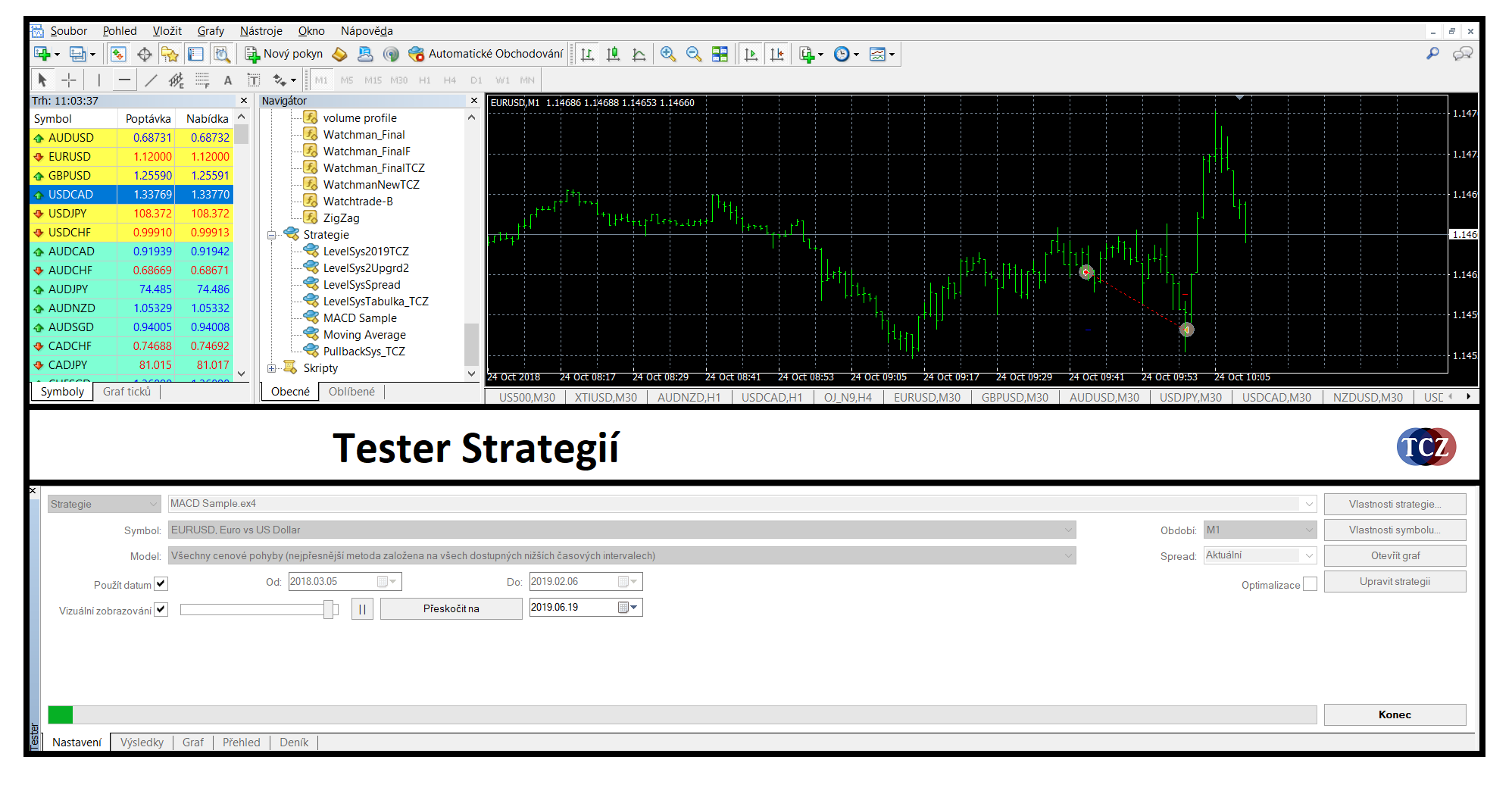Draw a horizontal line tool
This screenshot has height=791, width=1512.
point(125,80)
